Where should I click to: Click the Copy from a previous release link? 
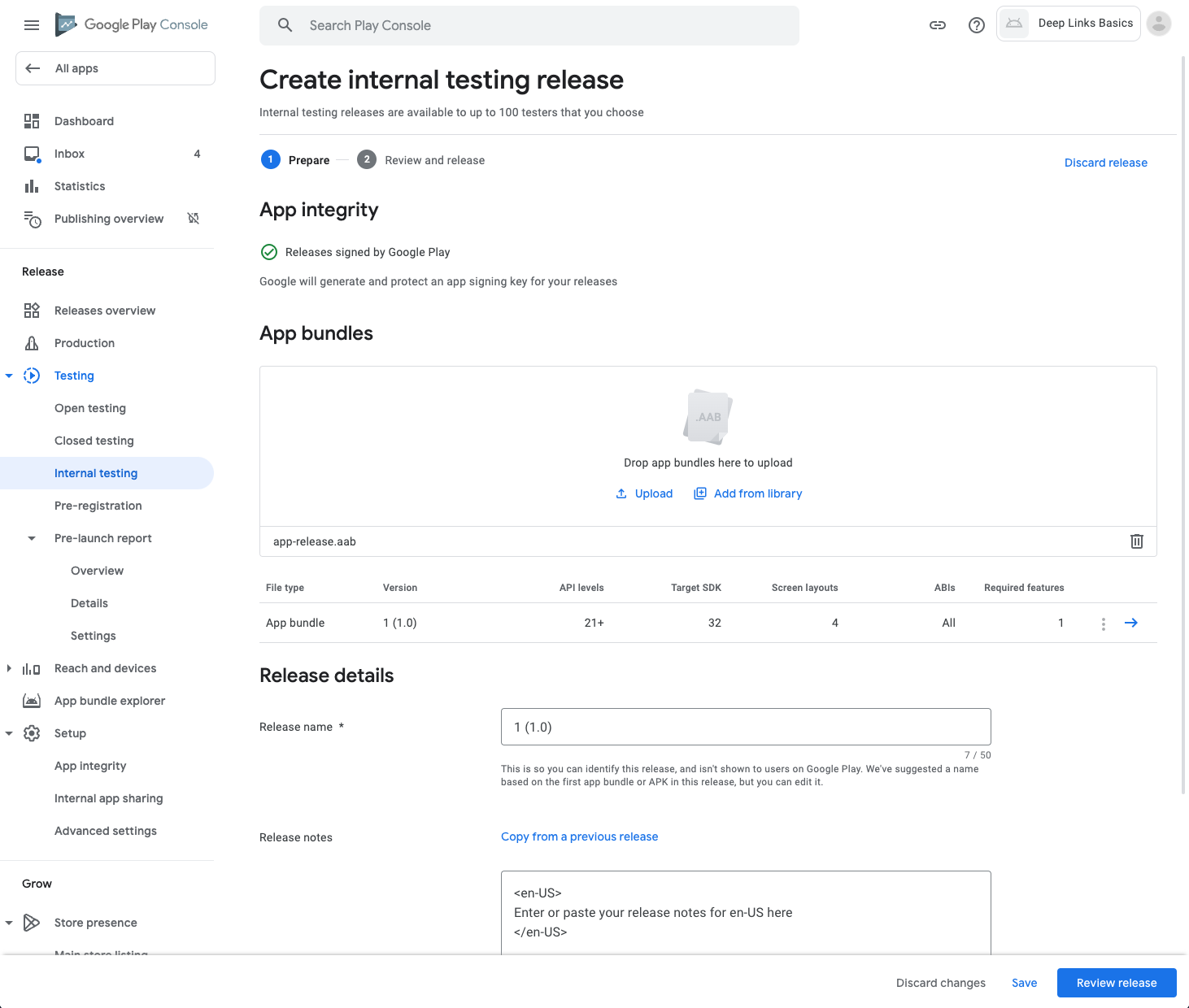pos(579,836)
